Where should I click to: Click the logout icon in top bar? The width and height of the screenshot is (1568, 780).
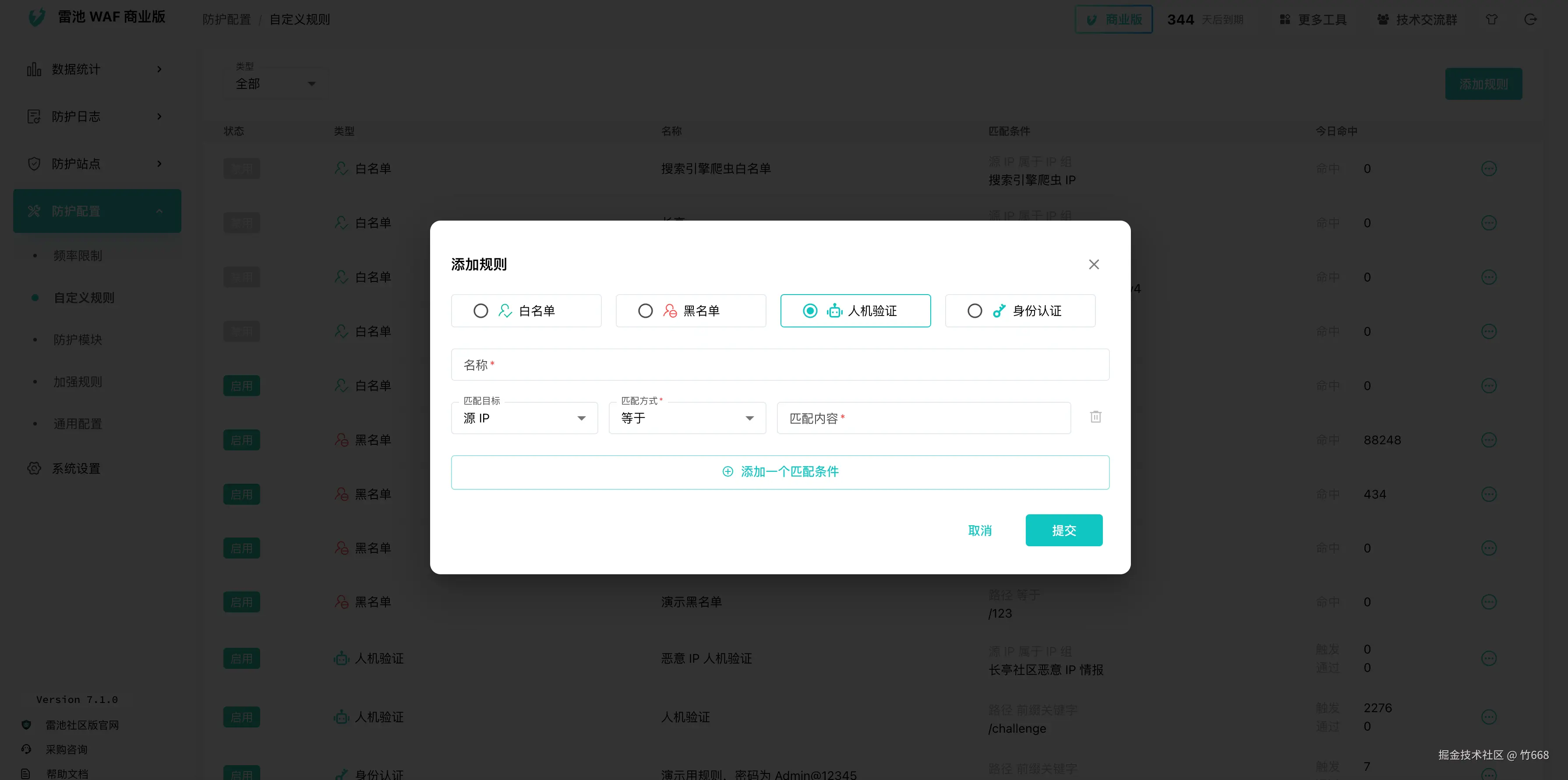[x=1530, y=19]
